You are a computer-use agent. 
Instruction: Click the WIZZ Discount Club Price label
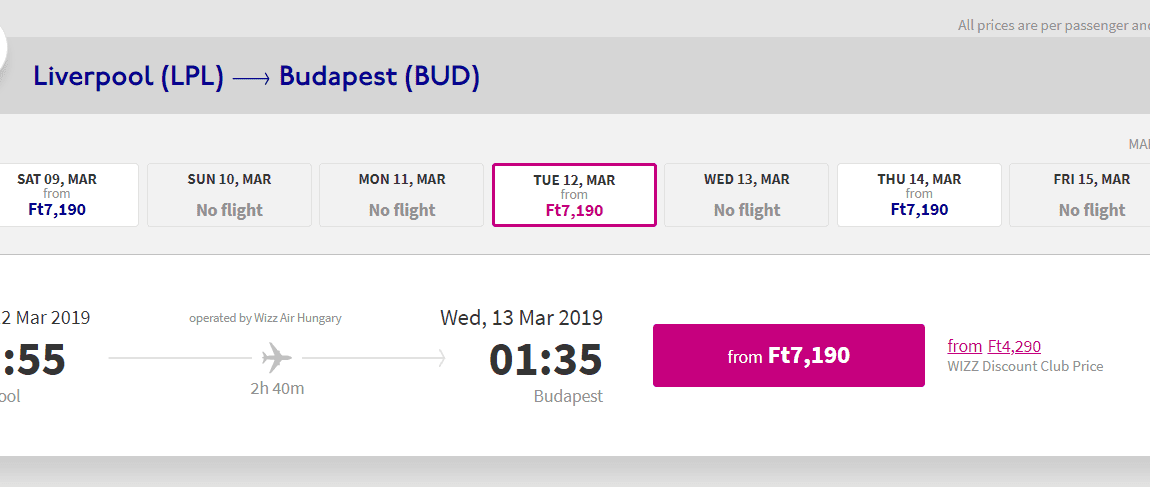point(1025,366)
